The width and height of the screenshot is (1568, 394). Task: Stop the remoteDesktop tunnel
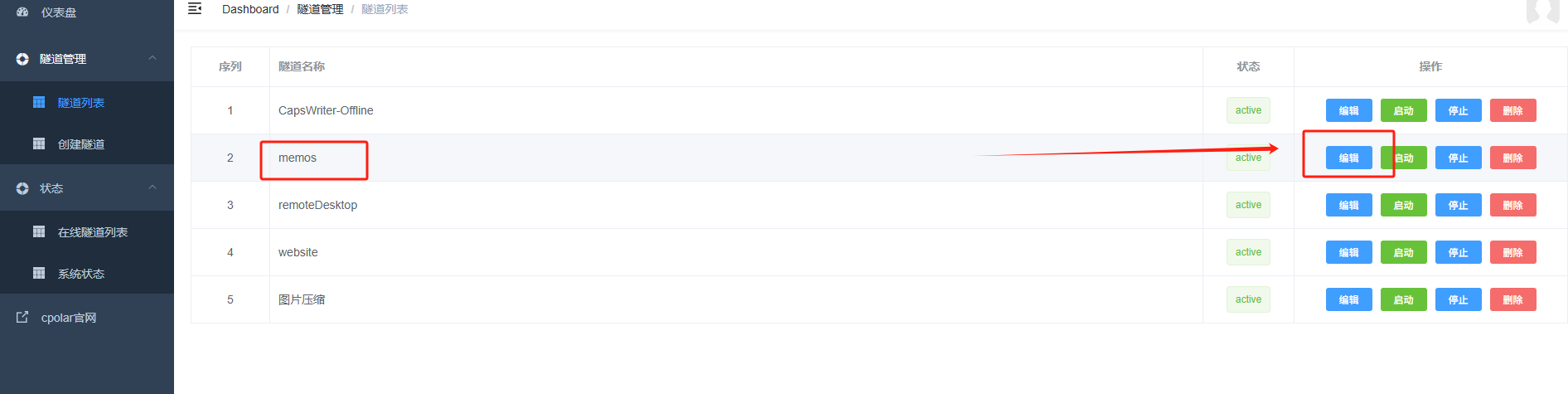click(1458, 205)
